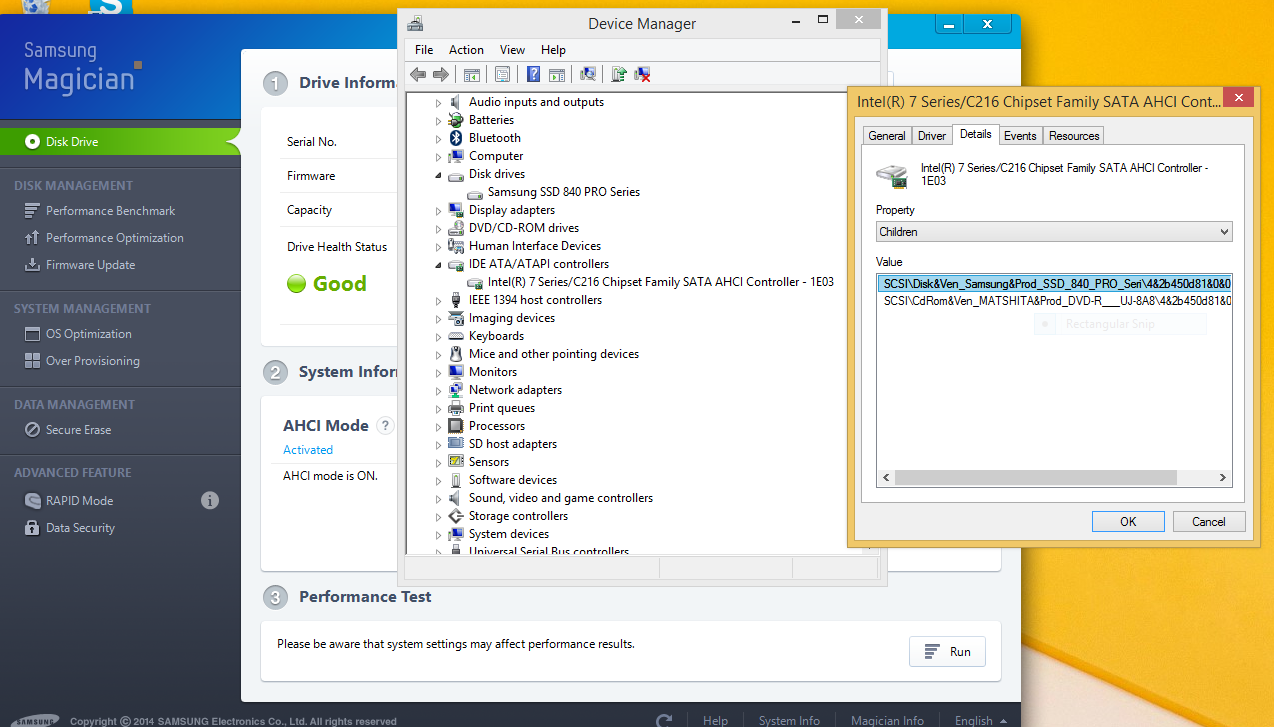Click the Monitors icon in the device tree
Screen dimensions: 1274x727
coord(456,372)
